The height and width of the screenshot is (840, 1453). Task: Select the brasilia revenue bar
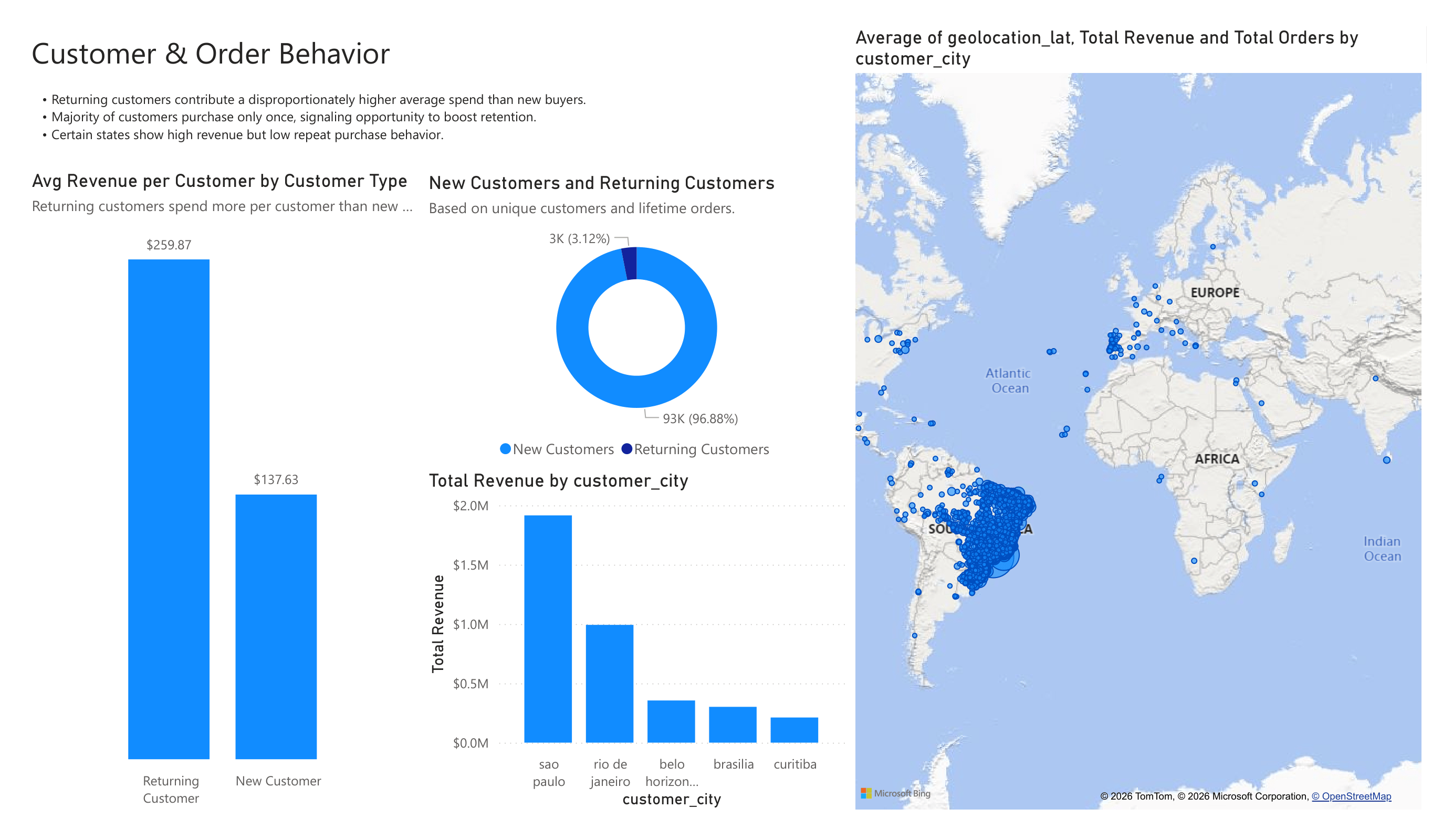pyautogui.click(x=734, y=725)
